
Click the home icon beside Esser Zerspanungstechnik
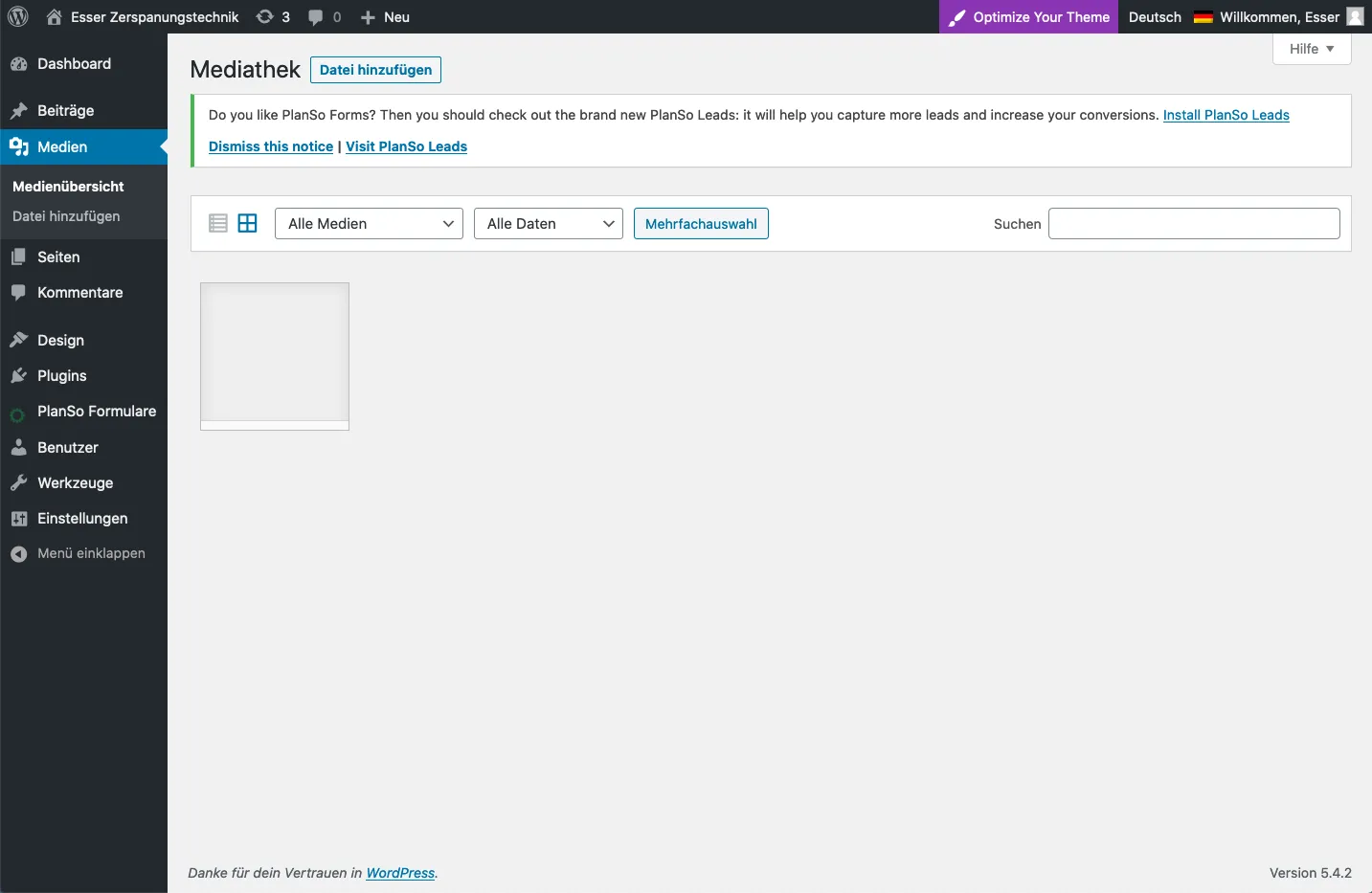pyautogui.click(x=55, y=16)
